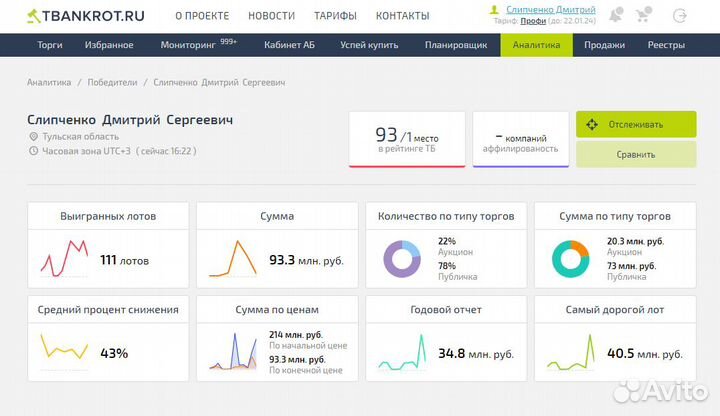
Task: Click the TBANKROT.RU logo
Action: [x=86, y=16]
